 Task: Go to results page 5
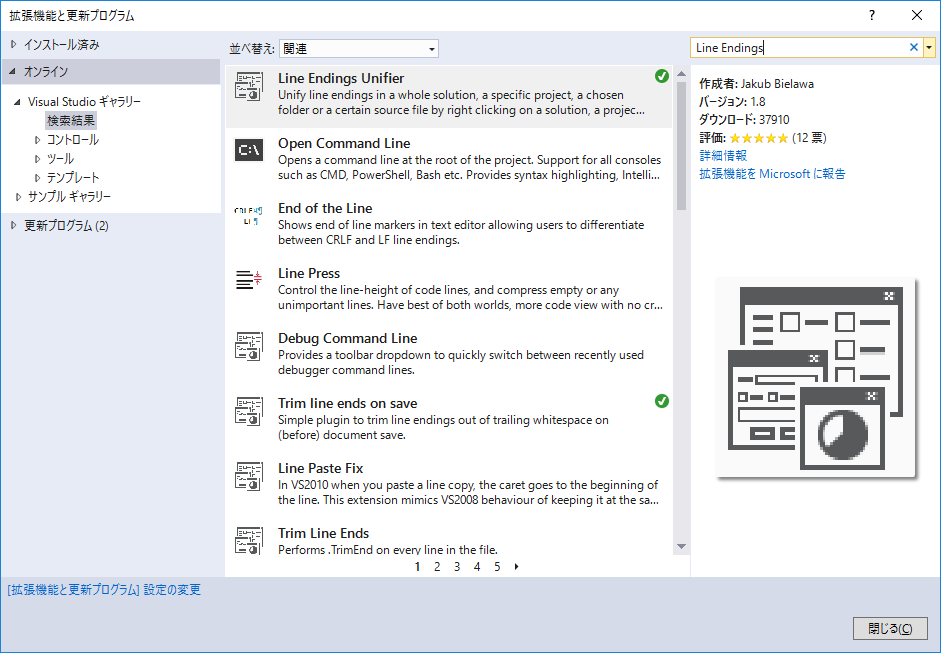(497, 567)
